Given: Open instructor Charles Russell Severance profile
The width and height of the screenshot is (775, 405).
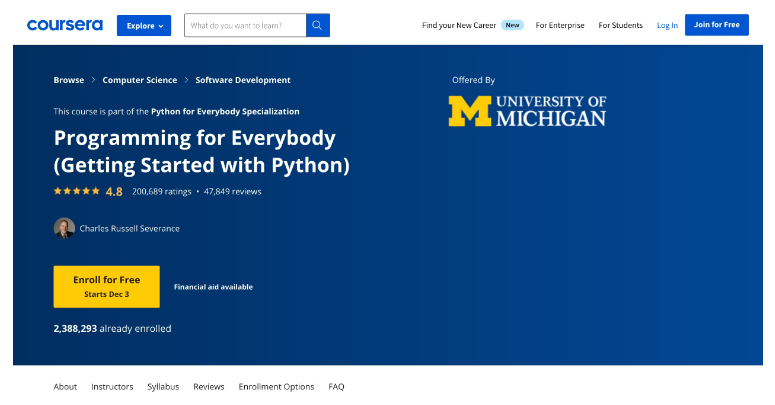Looking at the screenshot, I should coord(129,228).
